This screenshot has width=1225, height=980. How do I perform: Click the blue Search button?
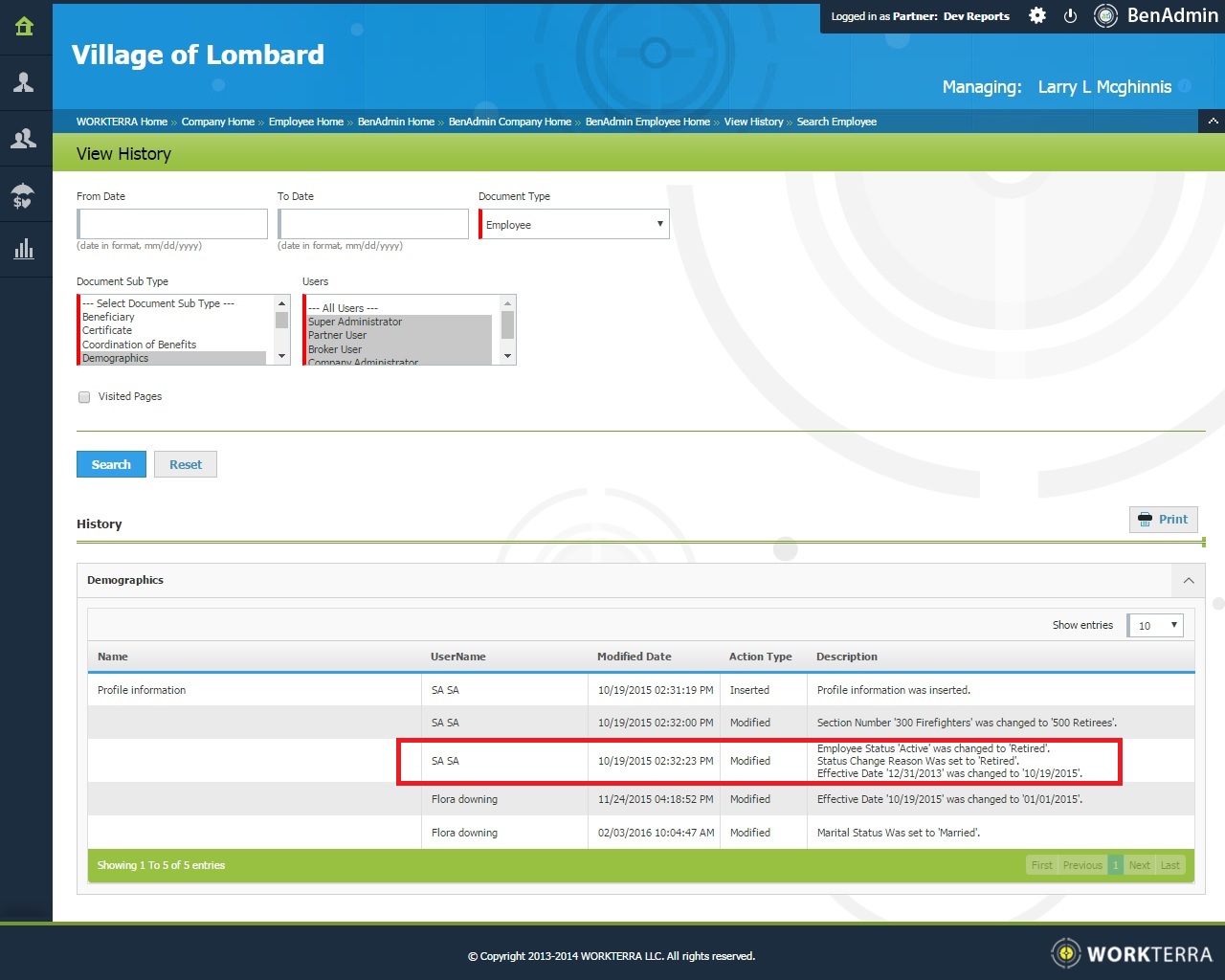tap(111, 464)
